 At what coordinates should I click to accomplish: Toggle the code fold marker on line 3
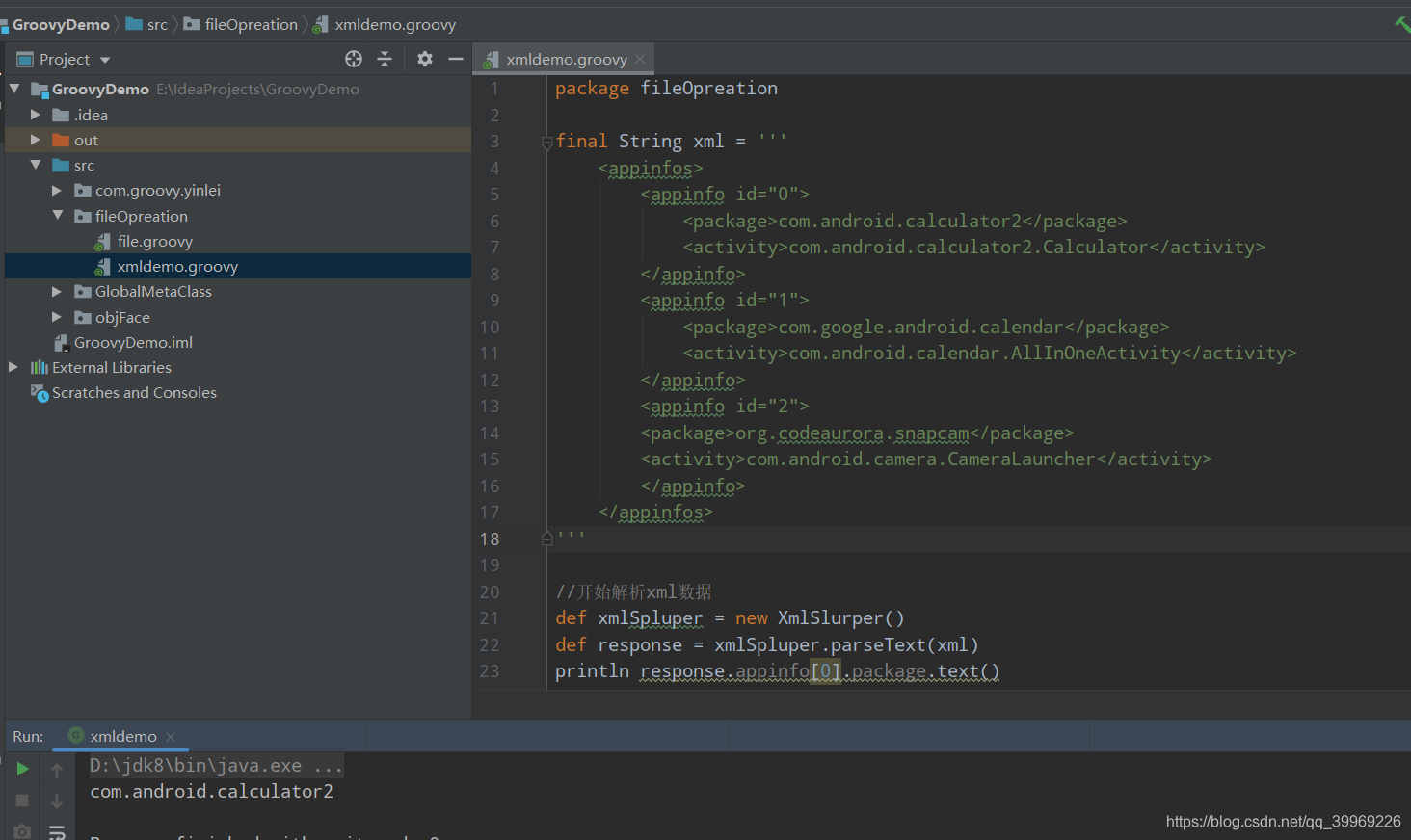click(546, 141)
